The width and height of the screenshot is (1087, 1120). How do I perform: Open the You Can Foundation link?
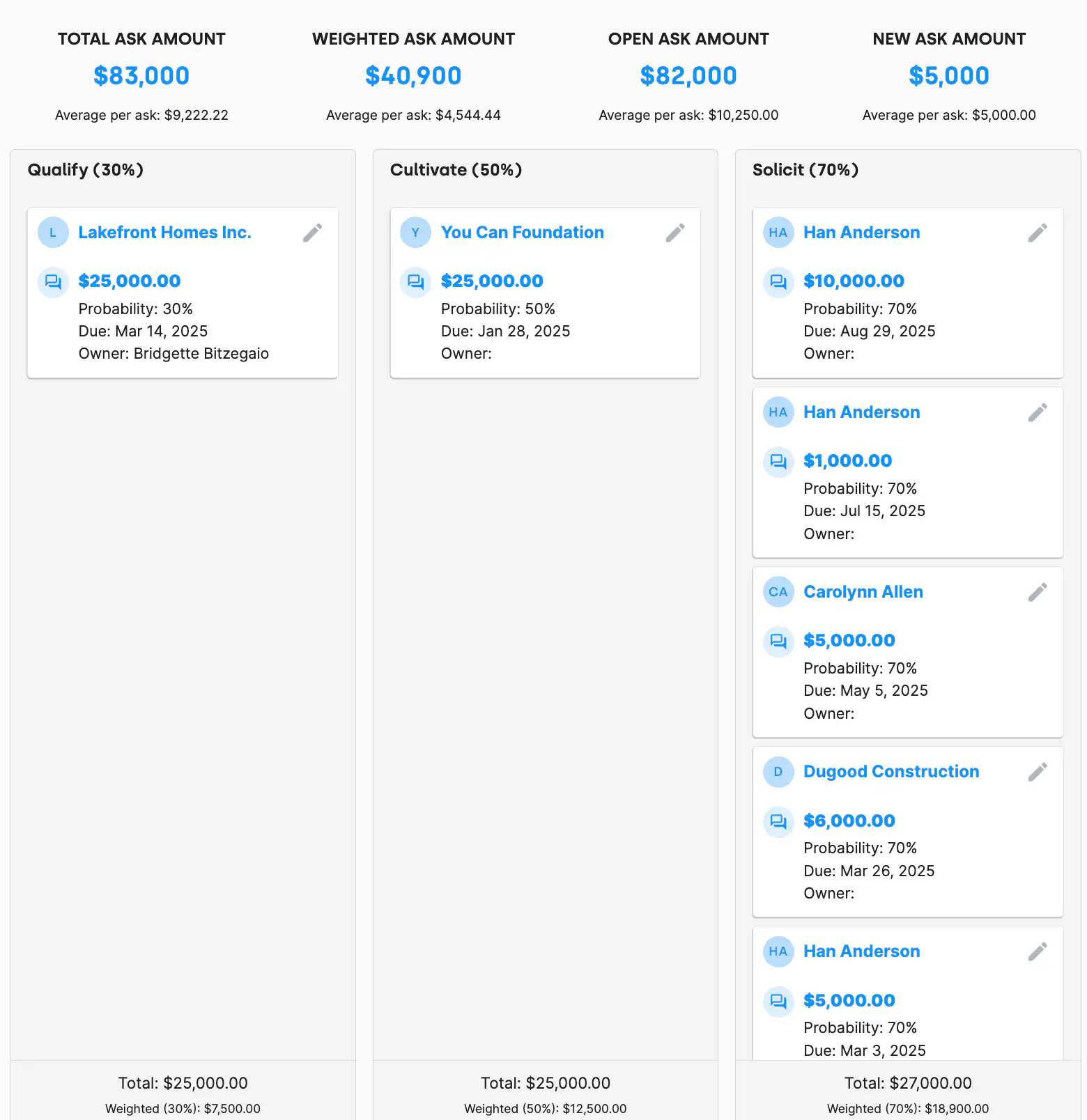pos(522,233)
